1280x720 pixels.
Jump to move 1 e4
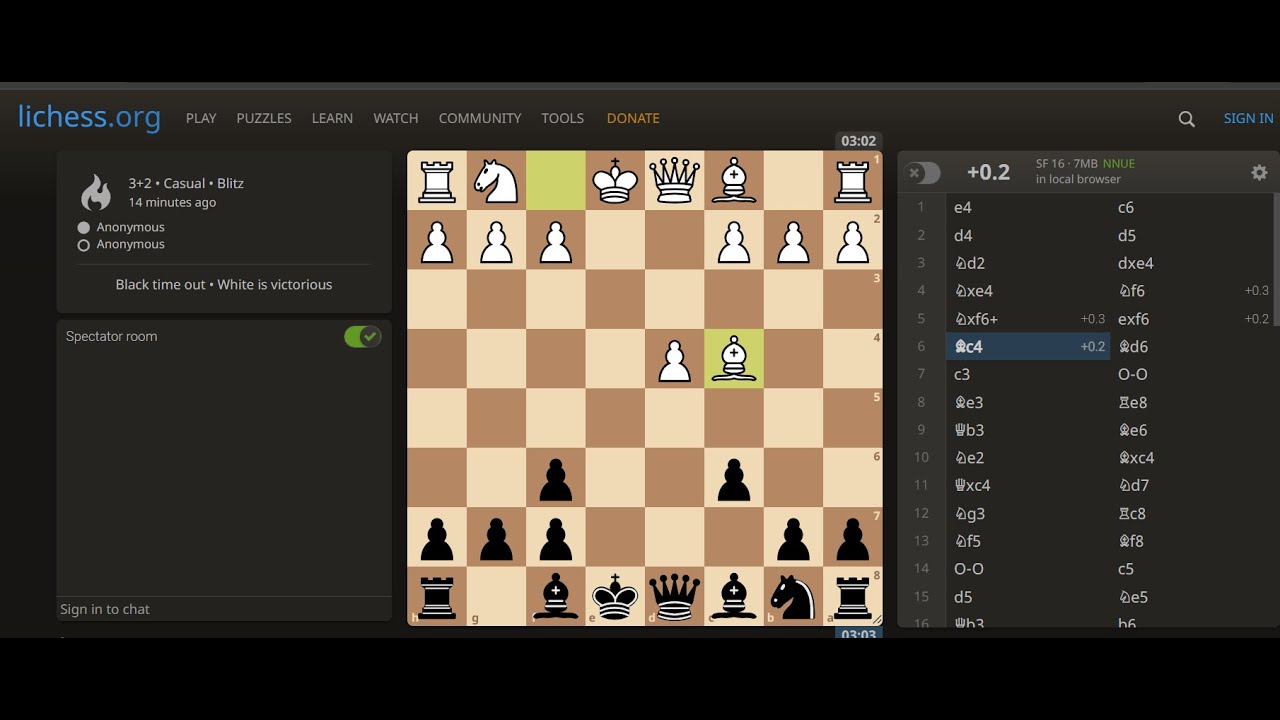point(1028,208)
